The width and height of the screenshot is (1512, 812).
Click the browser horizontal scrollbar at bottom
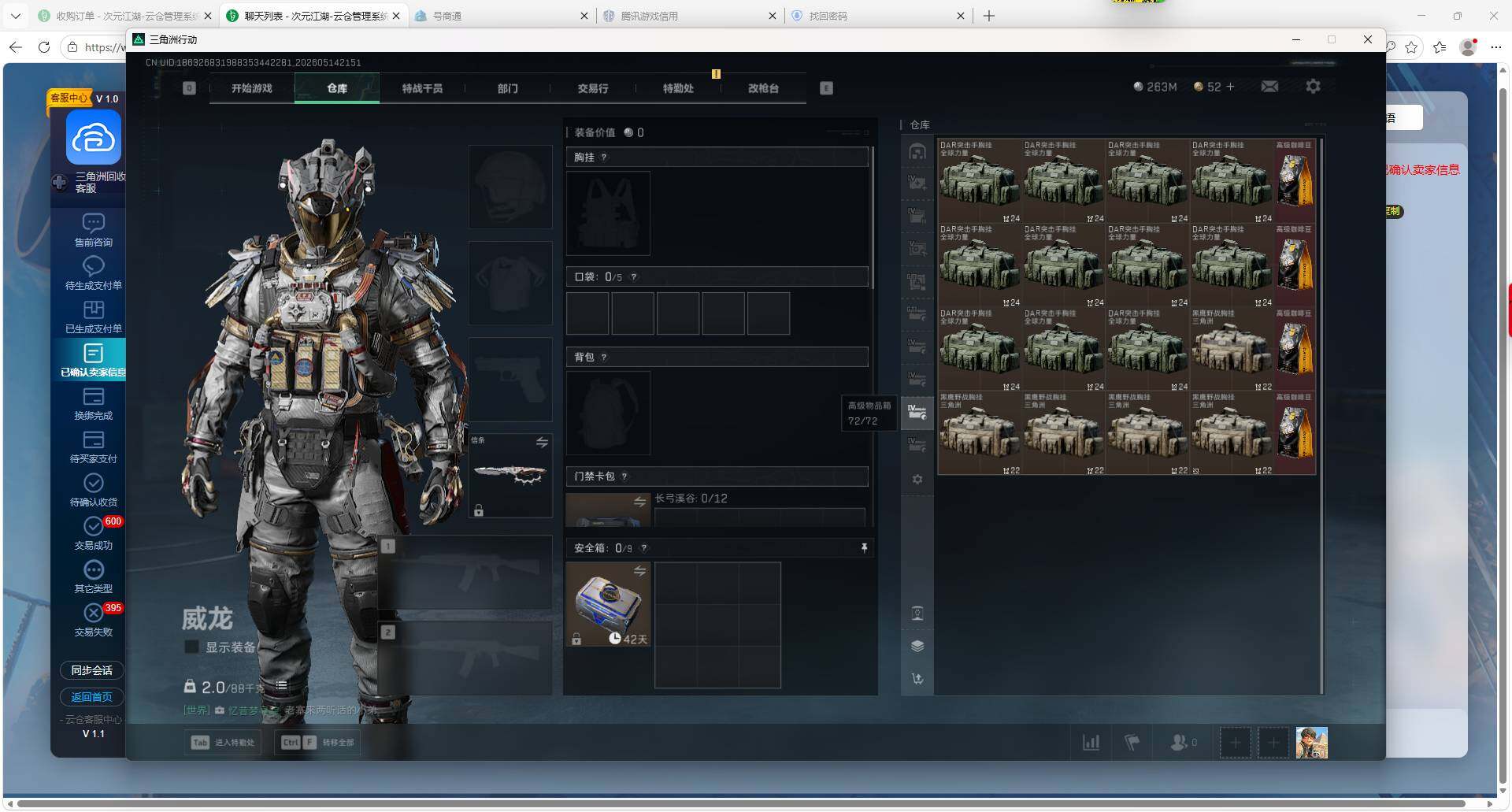pos(740,804)
